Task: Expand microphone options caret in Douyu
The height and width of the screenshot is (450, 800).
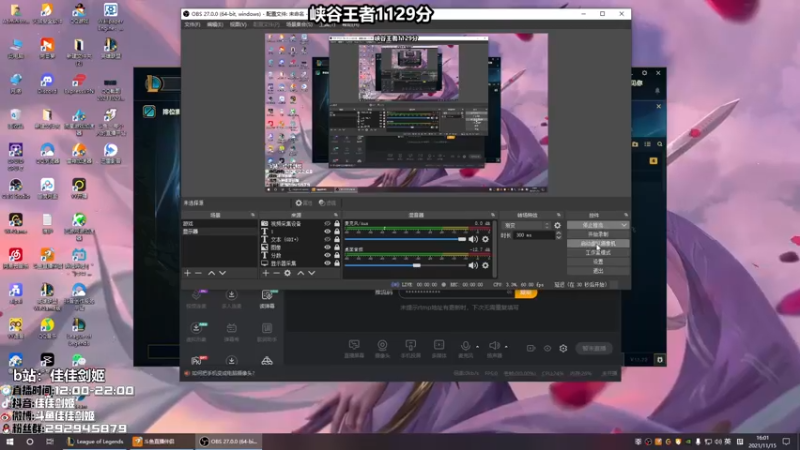Action: 478,347
